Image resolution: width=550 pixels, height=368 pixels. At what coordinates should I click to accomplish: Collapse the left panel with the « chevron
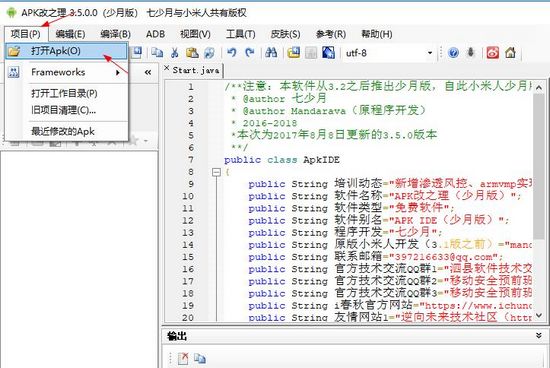(148, 73)
